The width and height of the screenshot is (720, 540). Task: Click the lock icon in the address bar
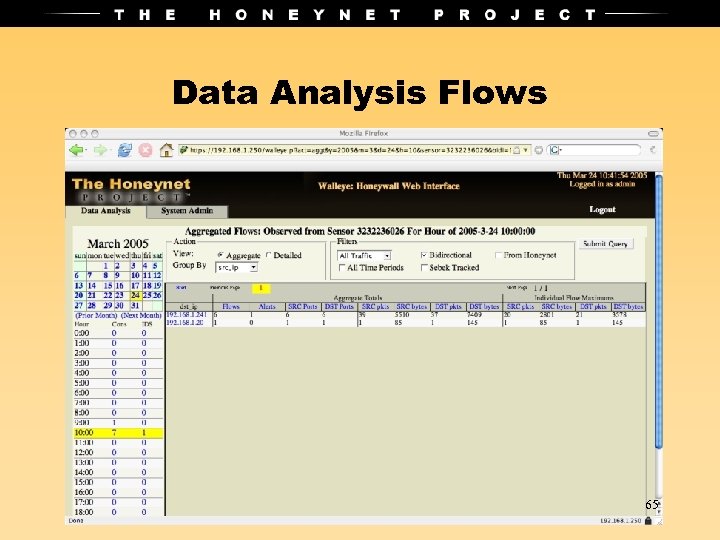(517, 150)
